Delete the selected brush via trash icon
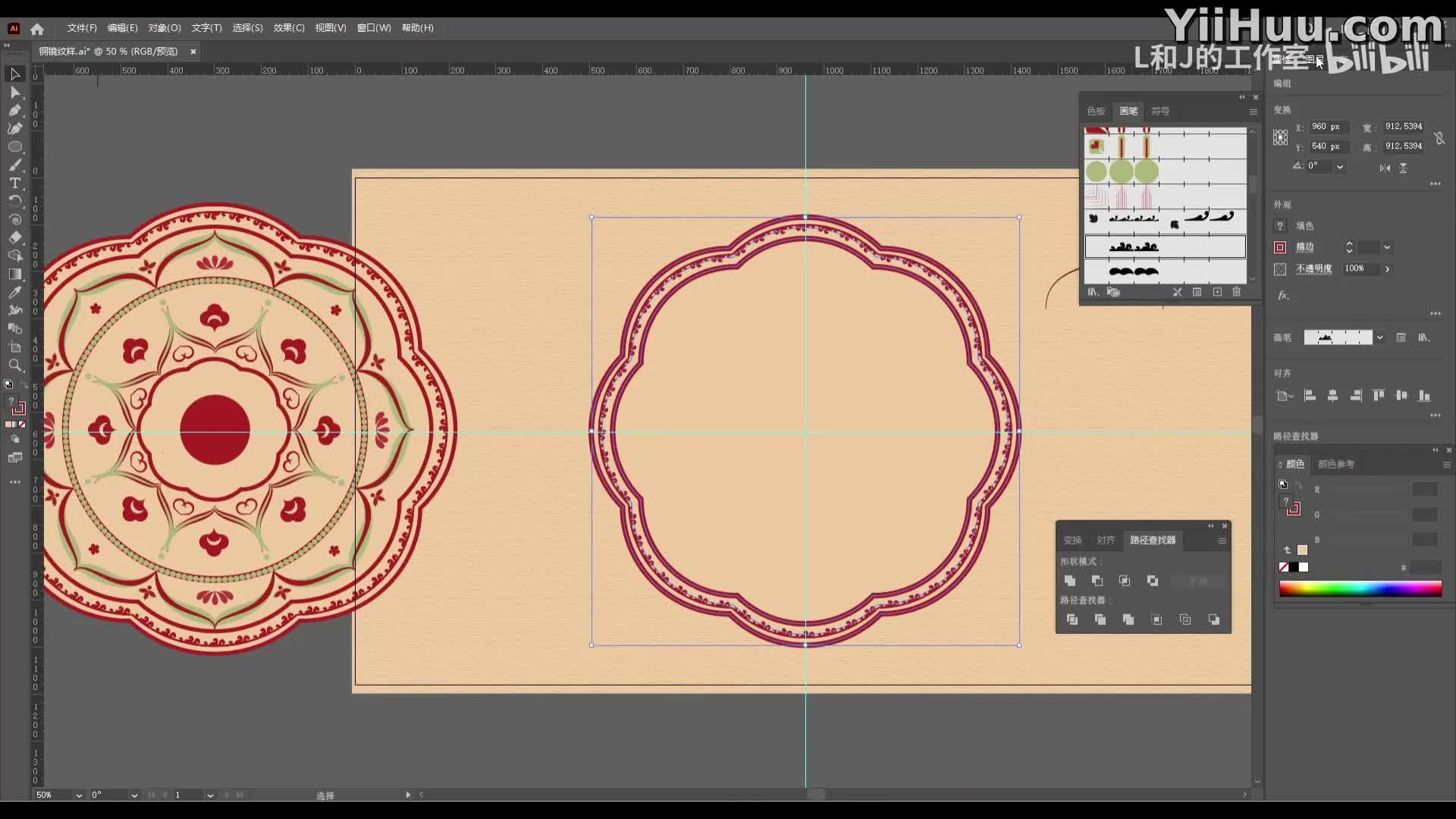This screenshot has width=1456, height=819. coord(1238,292)
